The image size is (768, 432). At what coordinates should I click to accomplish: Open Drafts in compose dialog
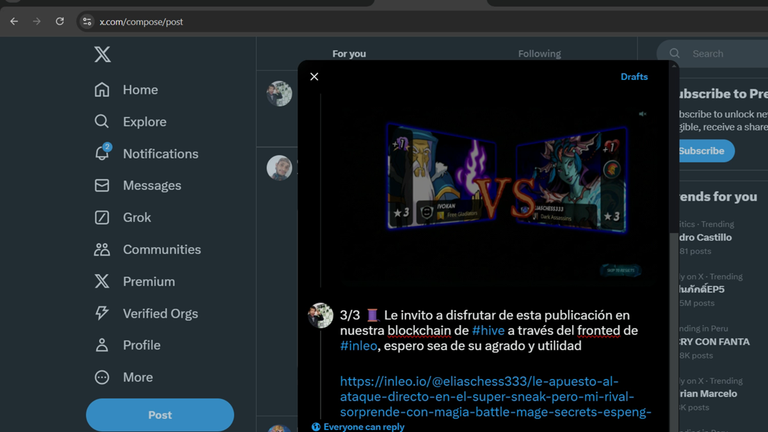pos(634,76)
